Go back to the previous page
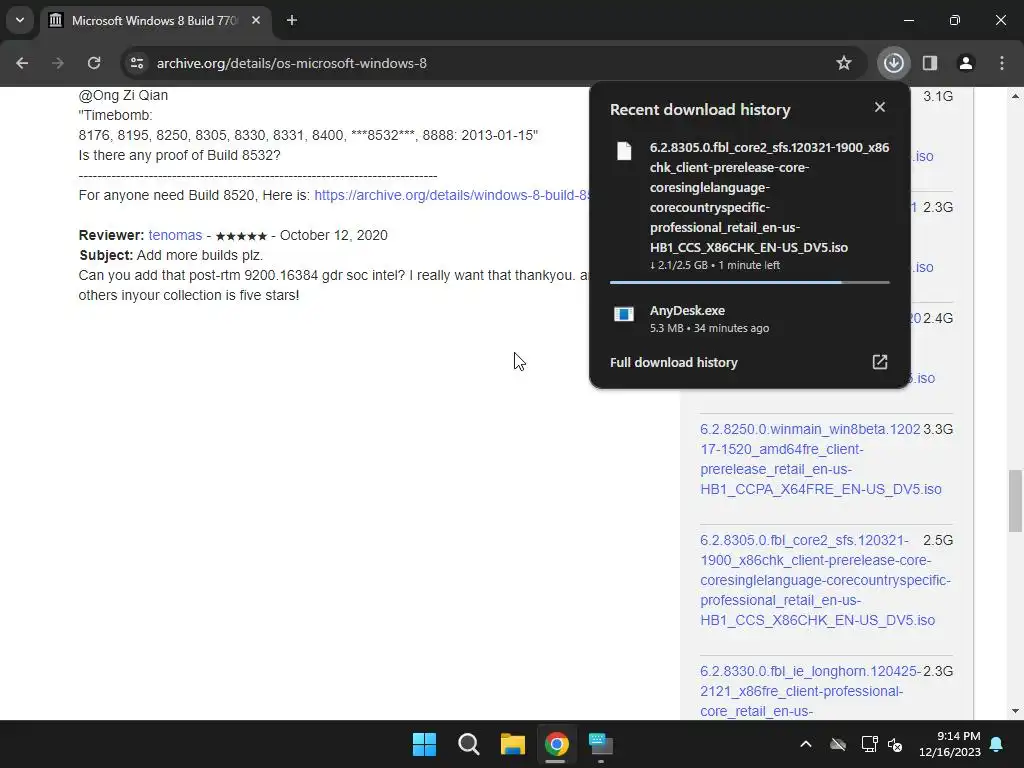The image size is (1024, 768). 22,63
